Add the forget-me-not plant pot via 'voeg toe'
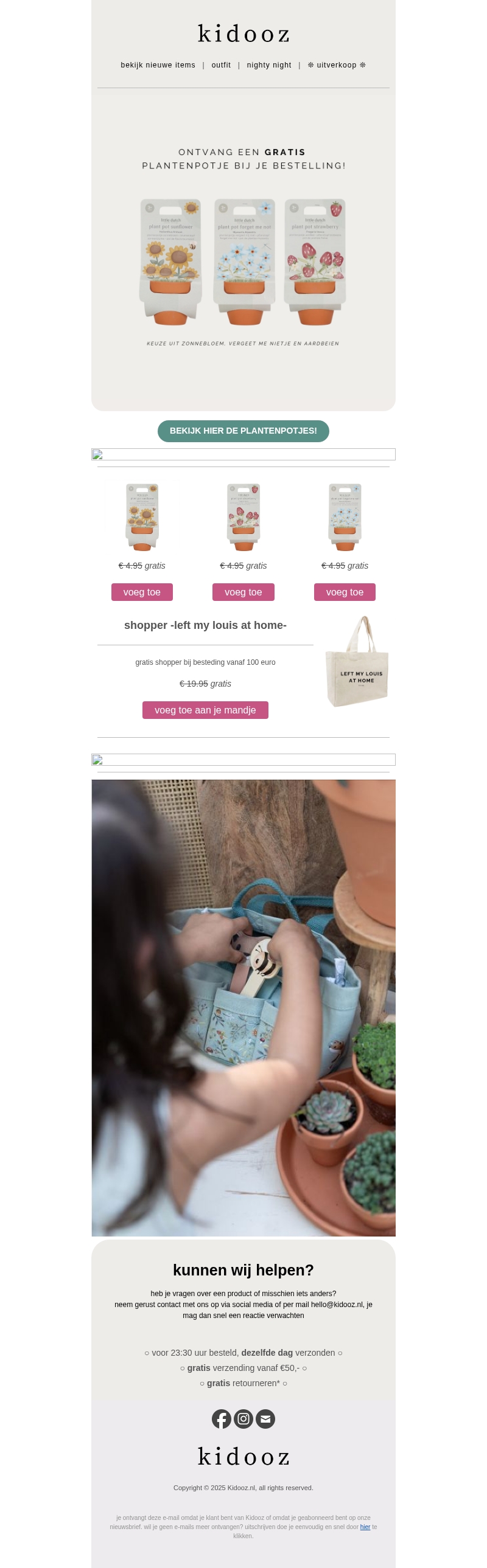The image size is (487, 1568). pos(345,592)
